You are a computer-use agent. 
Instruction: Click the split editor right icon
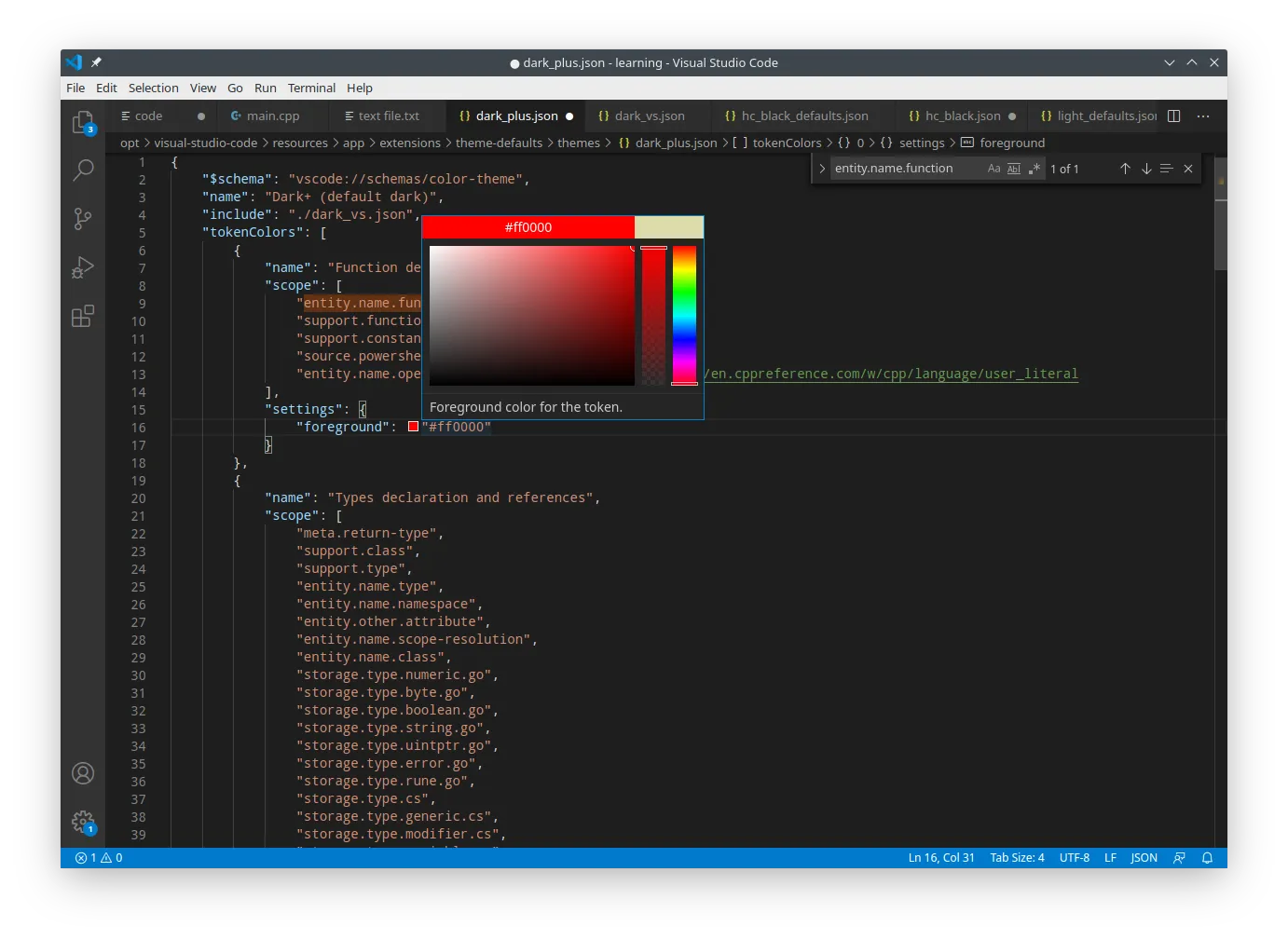click(x=1174, y=116)
